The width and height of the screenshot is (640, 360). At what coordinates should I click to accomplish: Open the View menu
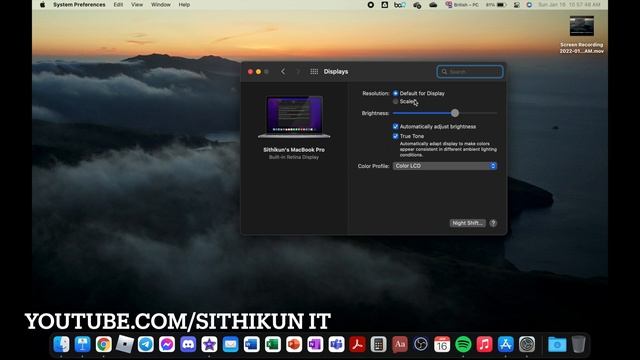(x=137, y=4)
